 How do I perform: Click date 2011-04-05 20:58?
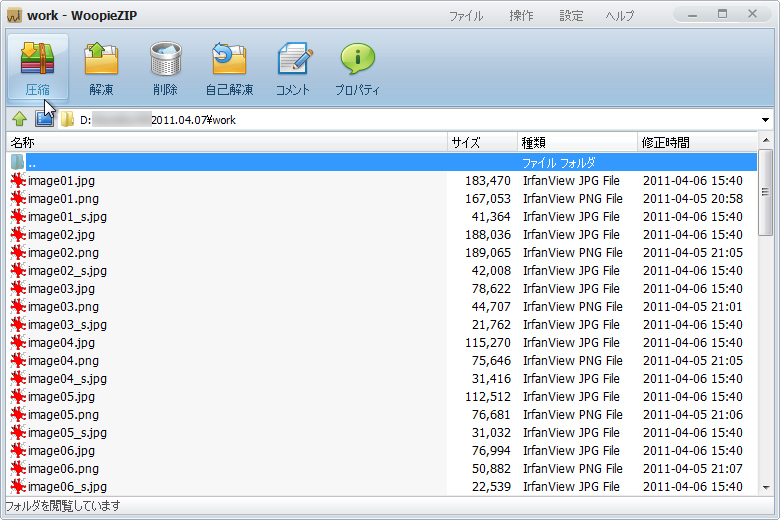pyautogui.click(x=693, y=199)
